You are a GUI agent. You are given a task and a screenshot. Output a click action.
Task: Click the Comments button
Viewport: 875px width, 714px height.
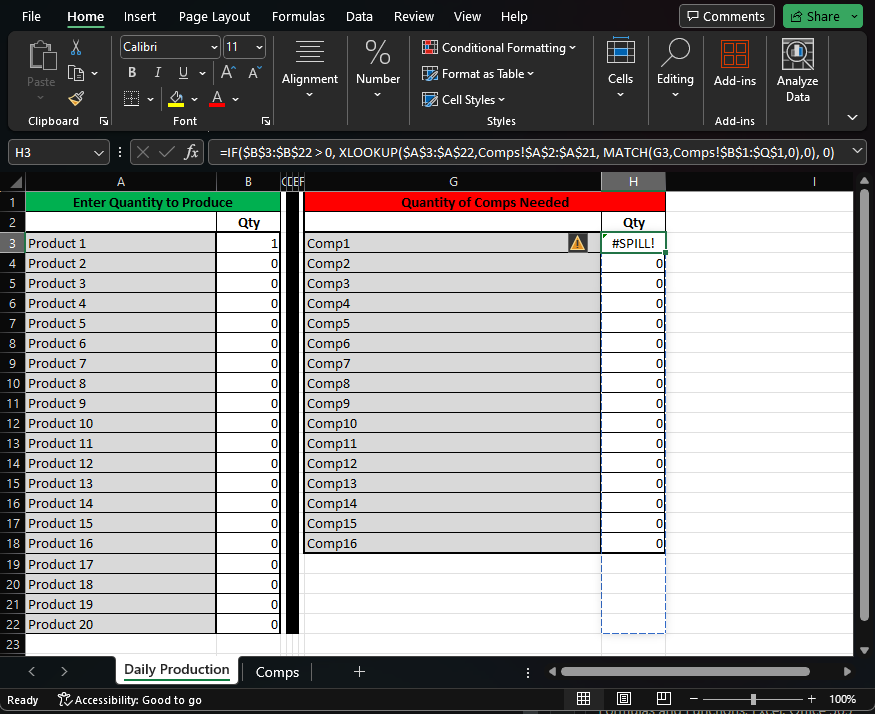[x=726, y=16]
